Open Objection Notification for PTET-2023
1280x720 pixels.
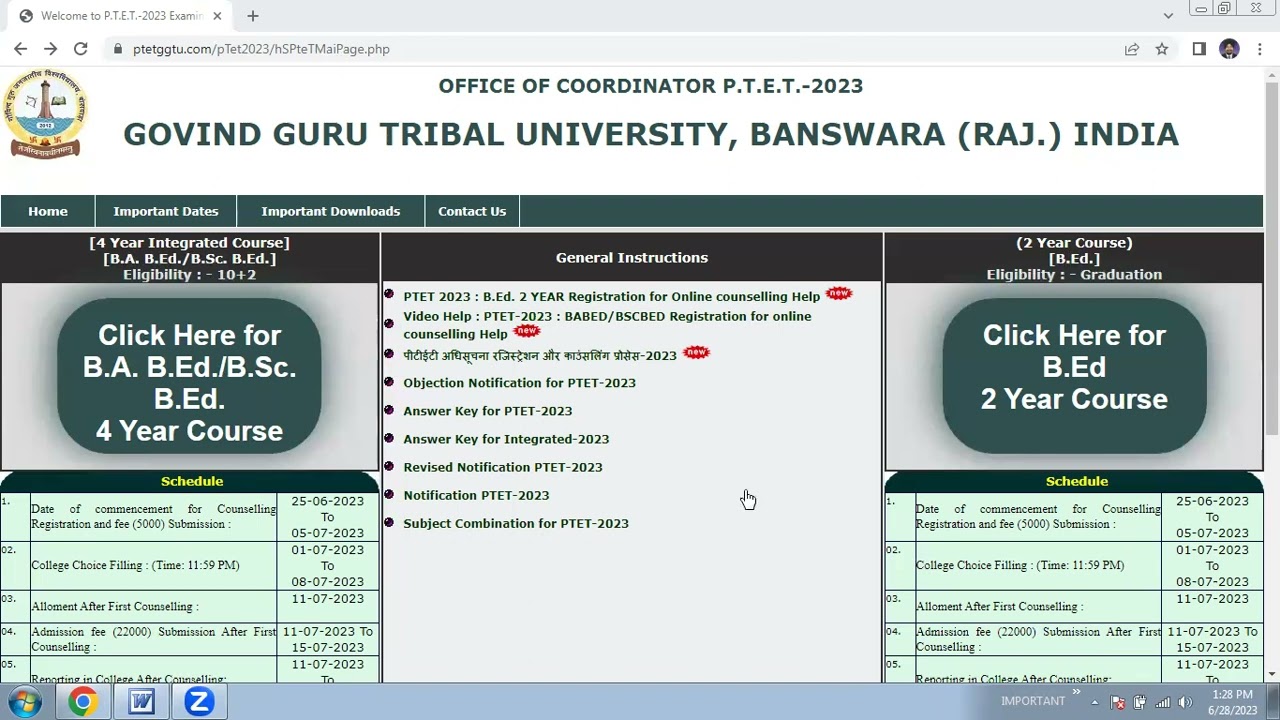pyautogui.click(x=519, y=383)
